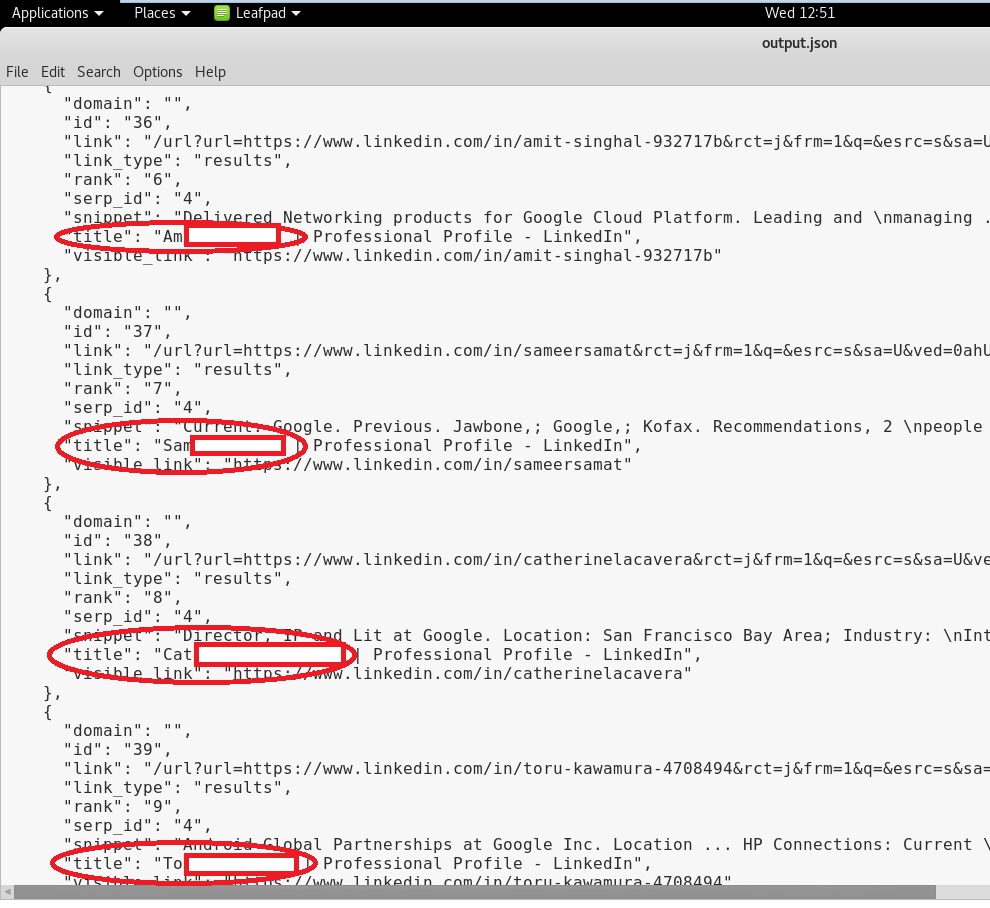The height and width of the screenshot is (908, 990).
Task: Open the Applications menu in top panel
Action: 57,13
